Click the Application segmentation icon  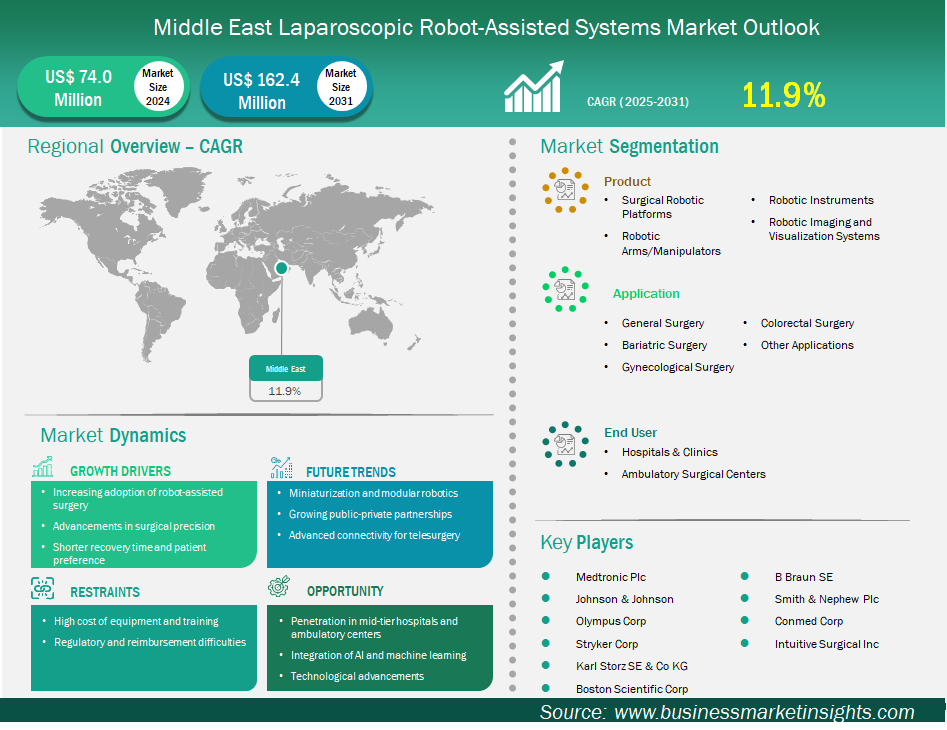click(x=566, y=289)
